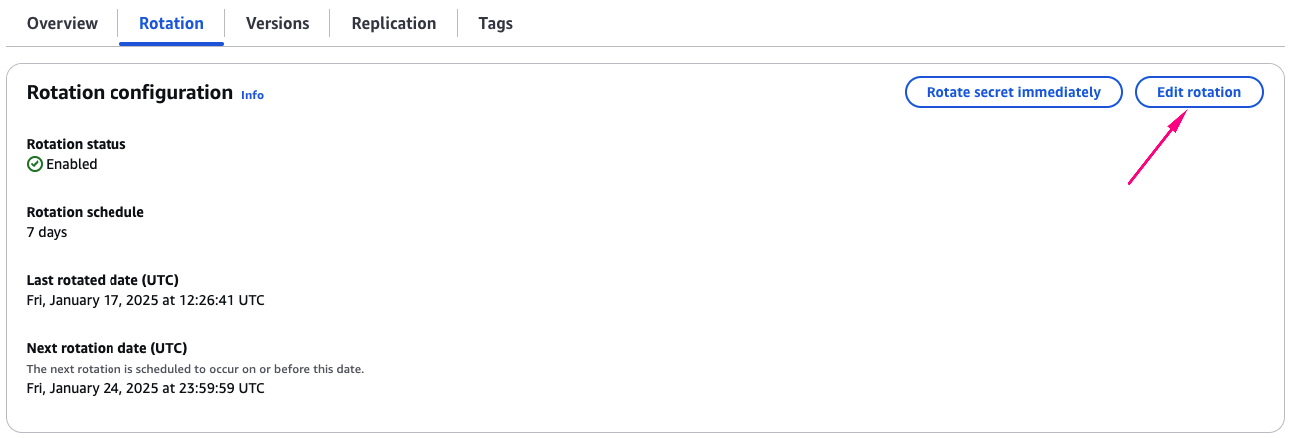Click the Rotation schedule label
Viewport: 1289px width, 438px height.
point(85,212)
